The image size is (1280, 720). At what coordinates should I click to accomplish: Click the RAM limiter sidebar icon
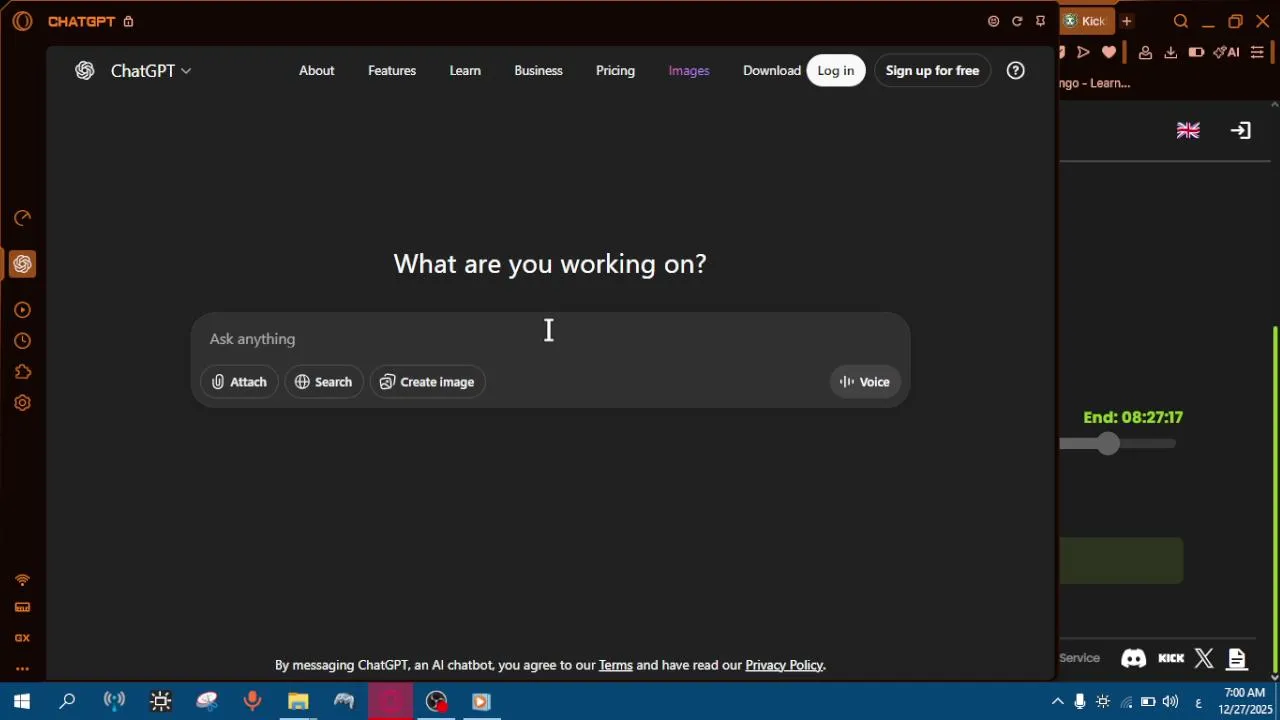pyautogui.click(x=22, y=607)
